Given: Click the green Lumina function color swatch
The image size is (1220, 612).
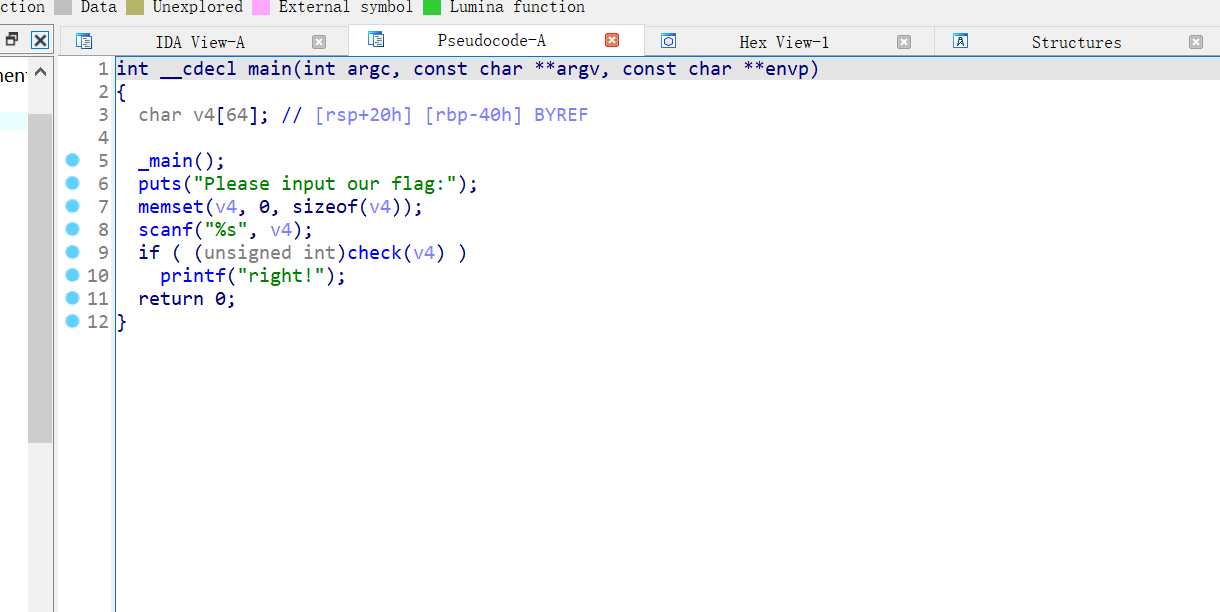Looking at the screenshot, I should [434, 7].
